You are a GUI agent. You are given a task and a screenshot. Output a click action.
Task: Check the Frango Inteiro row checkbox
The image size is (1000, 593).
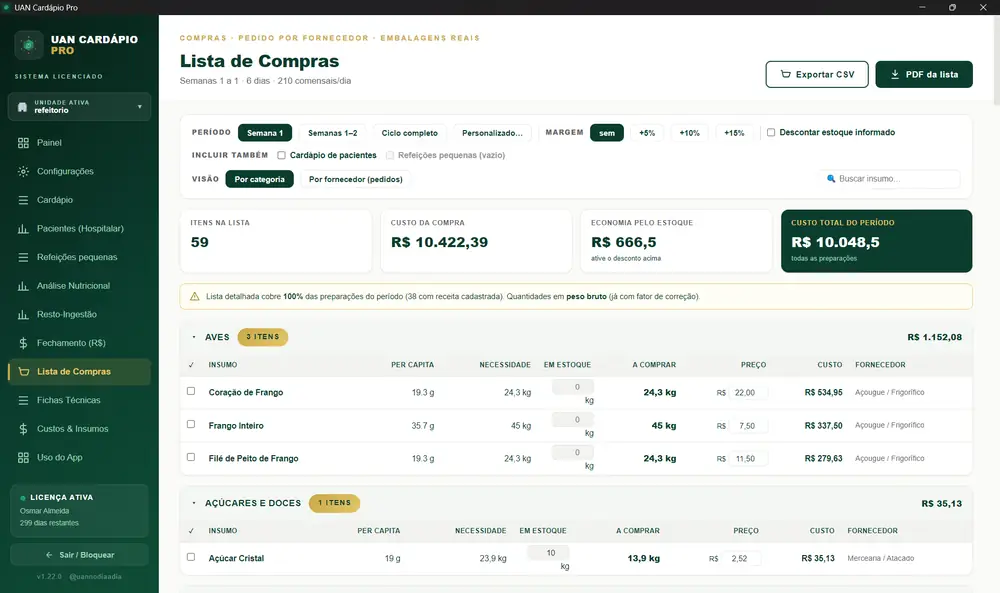(x=191, y=424)
